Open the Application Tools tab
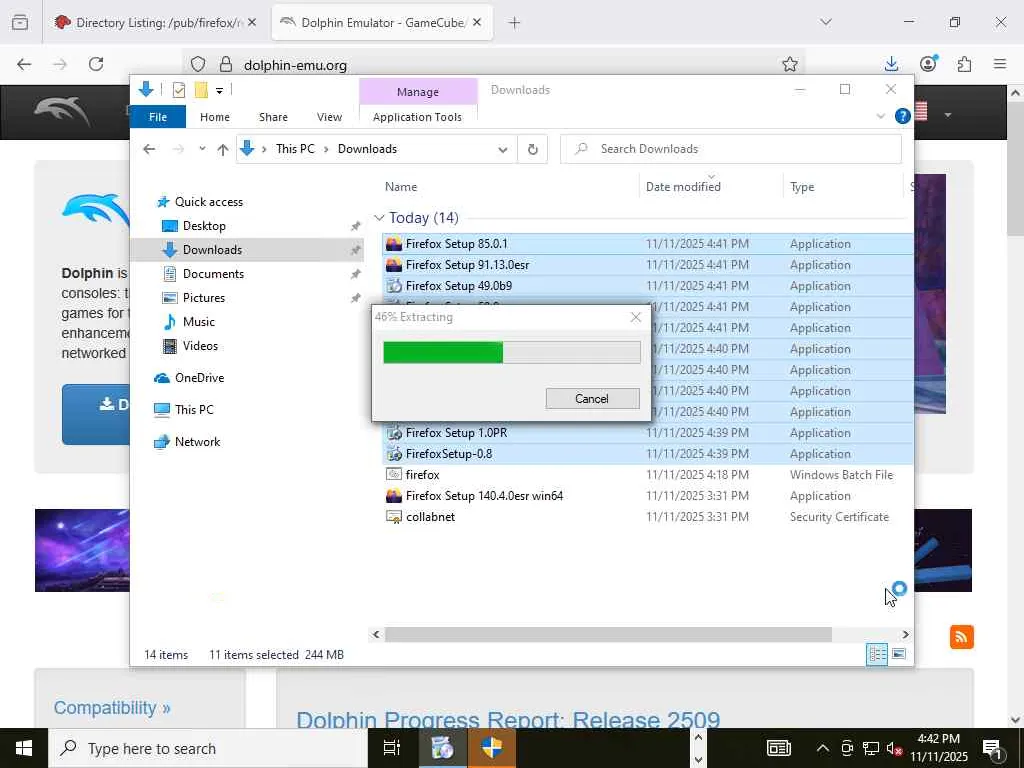1024x768 pixels. [x=417, y=117]
